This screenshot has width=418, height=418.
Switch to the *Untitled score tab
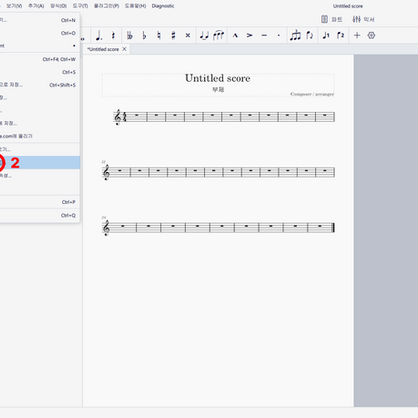[x=103, y=49]
